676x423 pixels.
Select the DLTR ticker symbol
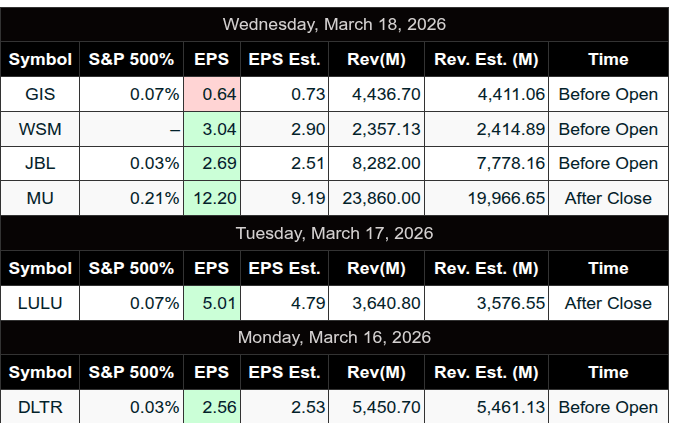click(40, 407)
